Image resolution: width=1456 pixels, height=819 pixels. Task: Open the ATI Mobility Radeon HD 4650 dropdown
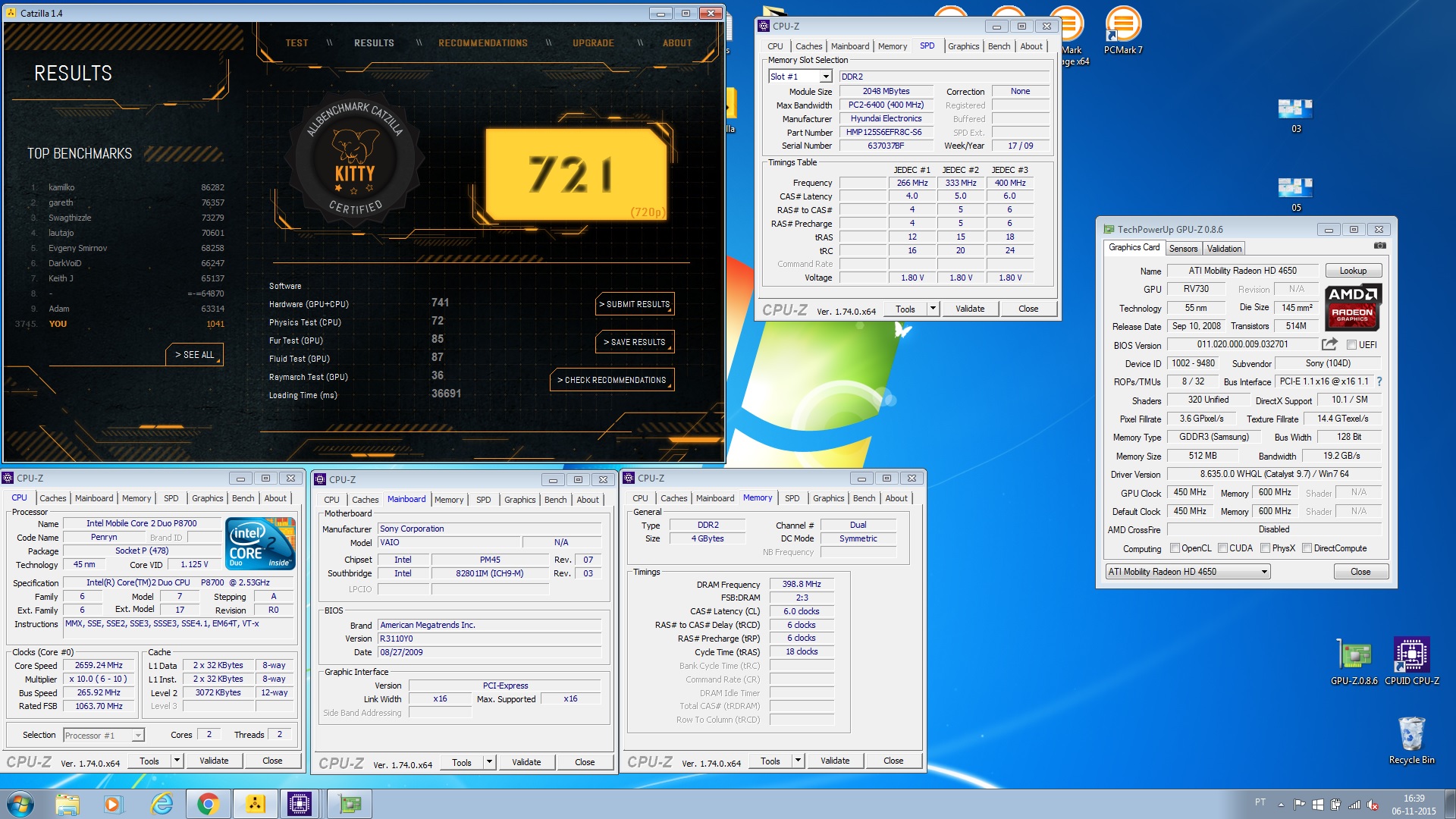[1188, 572]
